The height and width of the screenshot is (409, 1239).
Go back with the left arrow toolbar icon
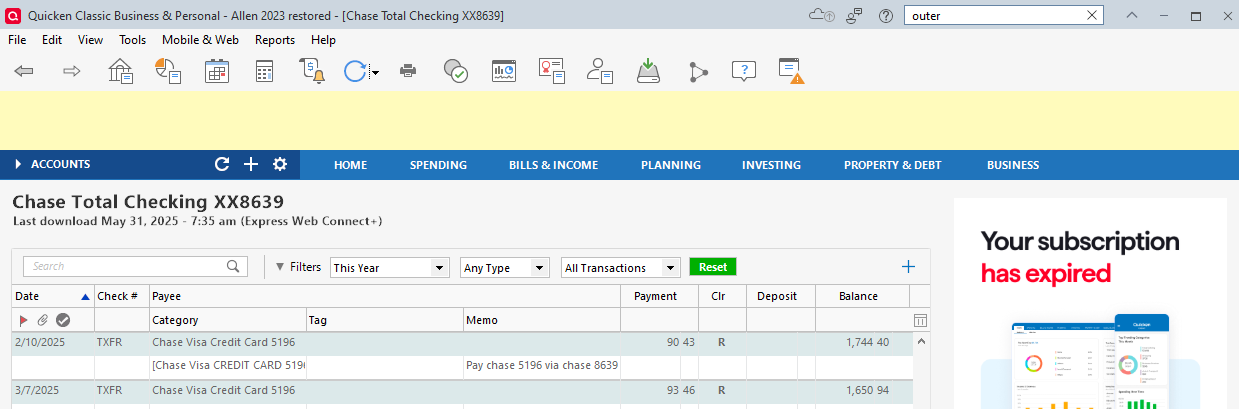point(24,71)
